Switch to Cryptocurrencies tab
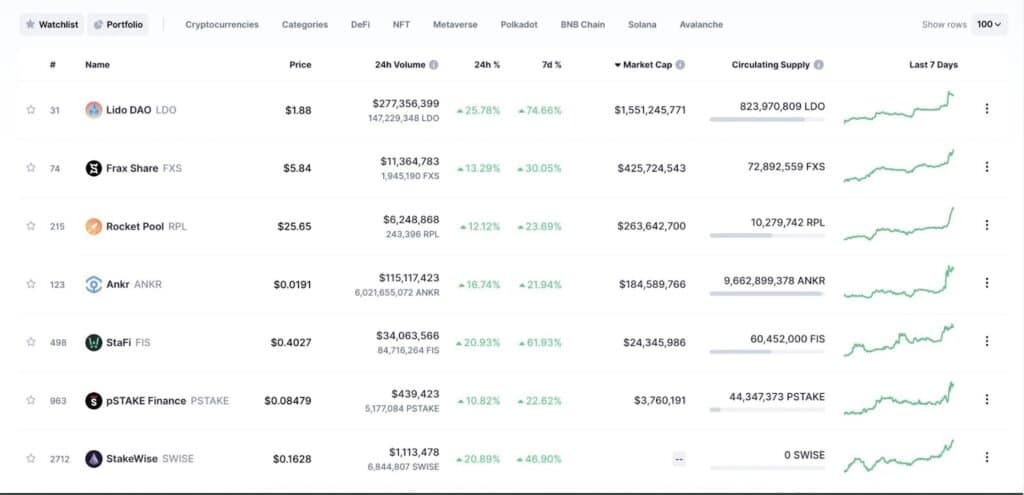This screenshot has width=1024, height=495. pos(222,24)
